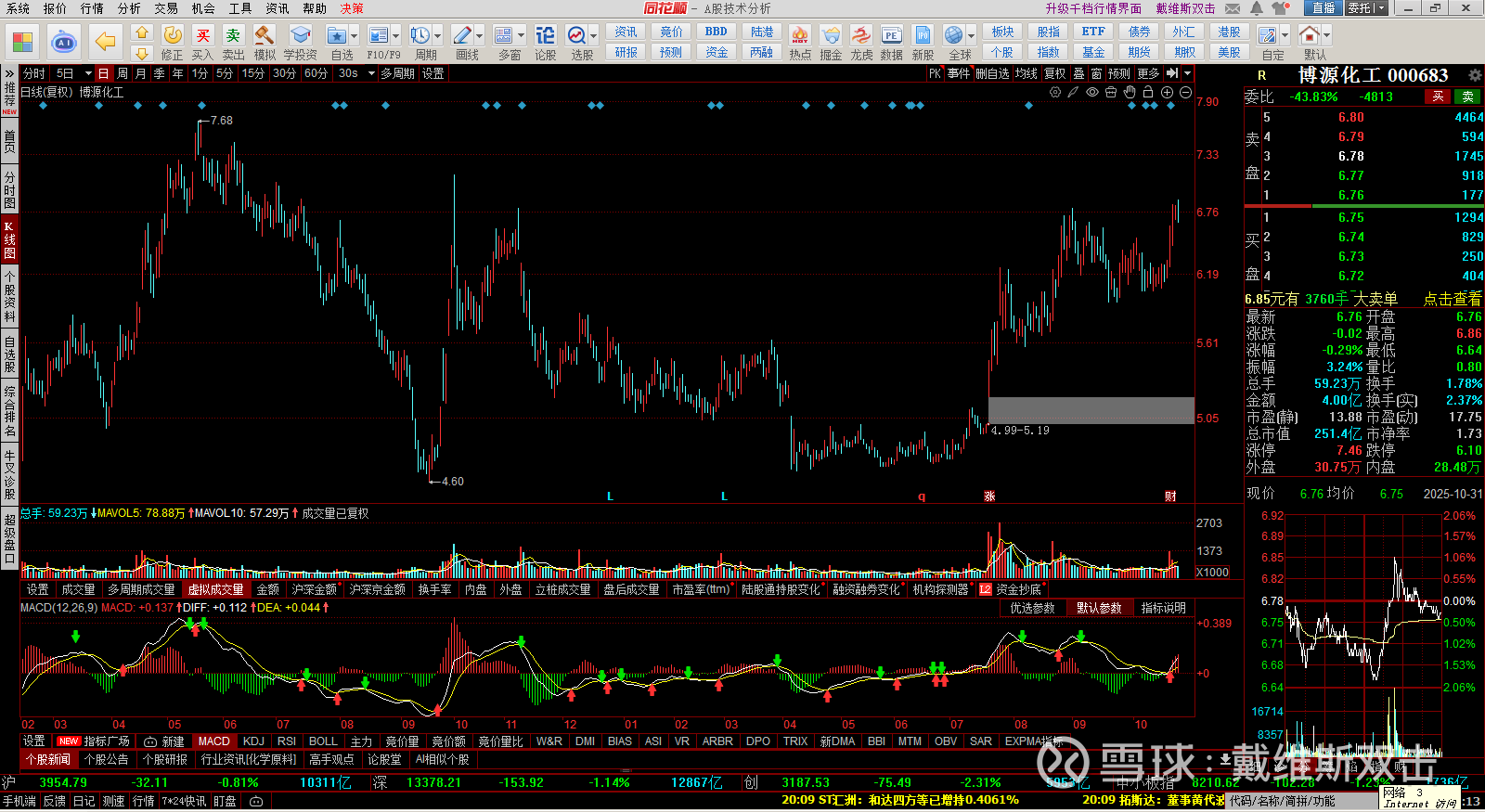This screenshot has width=1485, height=812.
Task: Click the 直播 button in title bar
Action: [1323, 8]
